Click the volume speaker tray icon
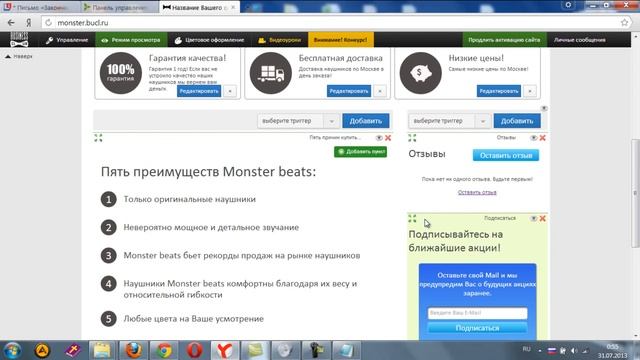 (x=574, y=351)
